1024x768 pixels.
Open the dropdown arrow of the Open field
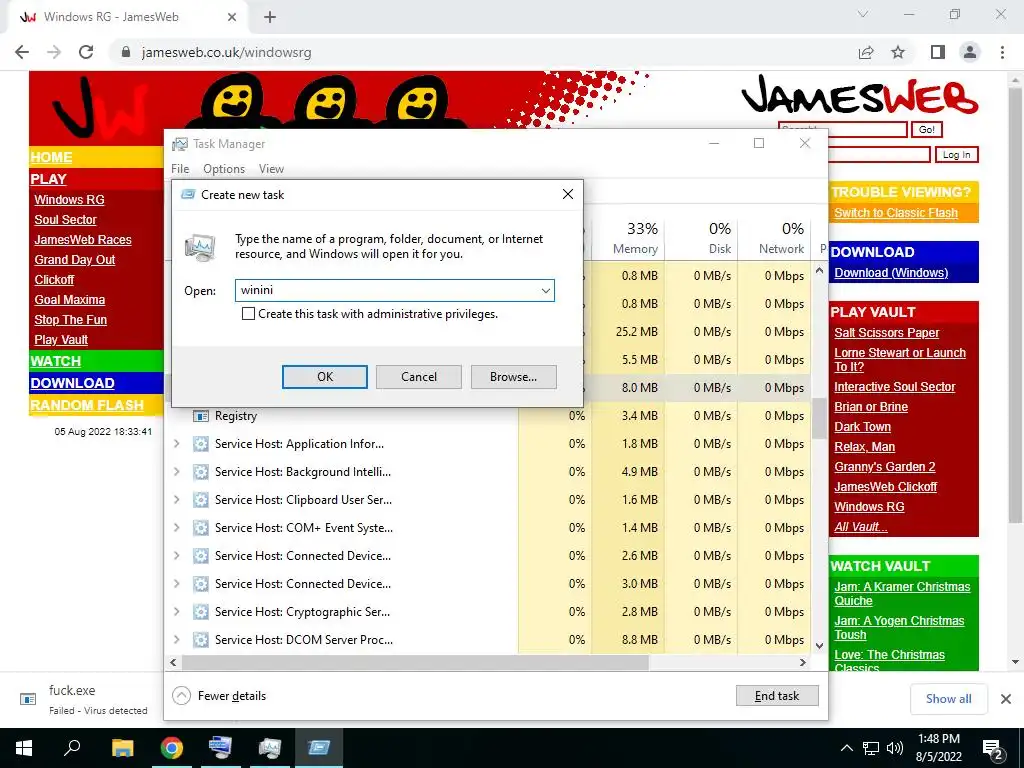coord(545,291)
